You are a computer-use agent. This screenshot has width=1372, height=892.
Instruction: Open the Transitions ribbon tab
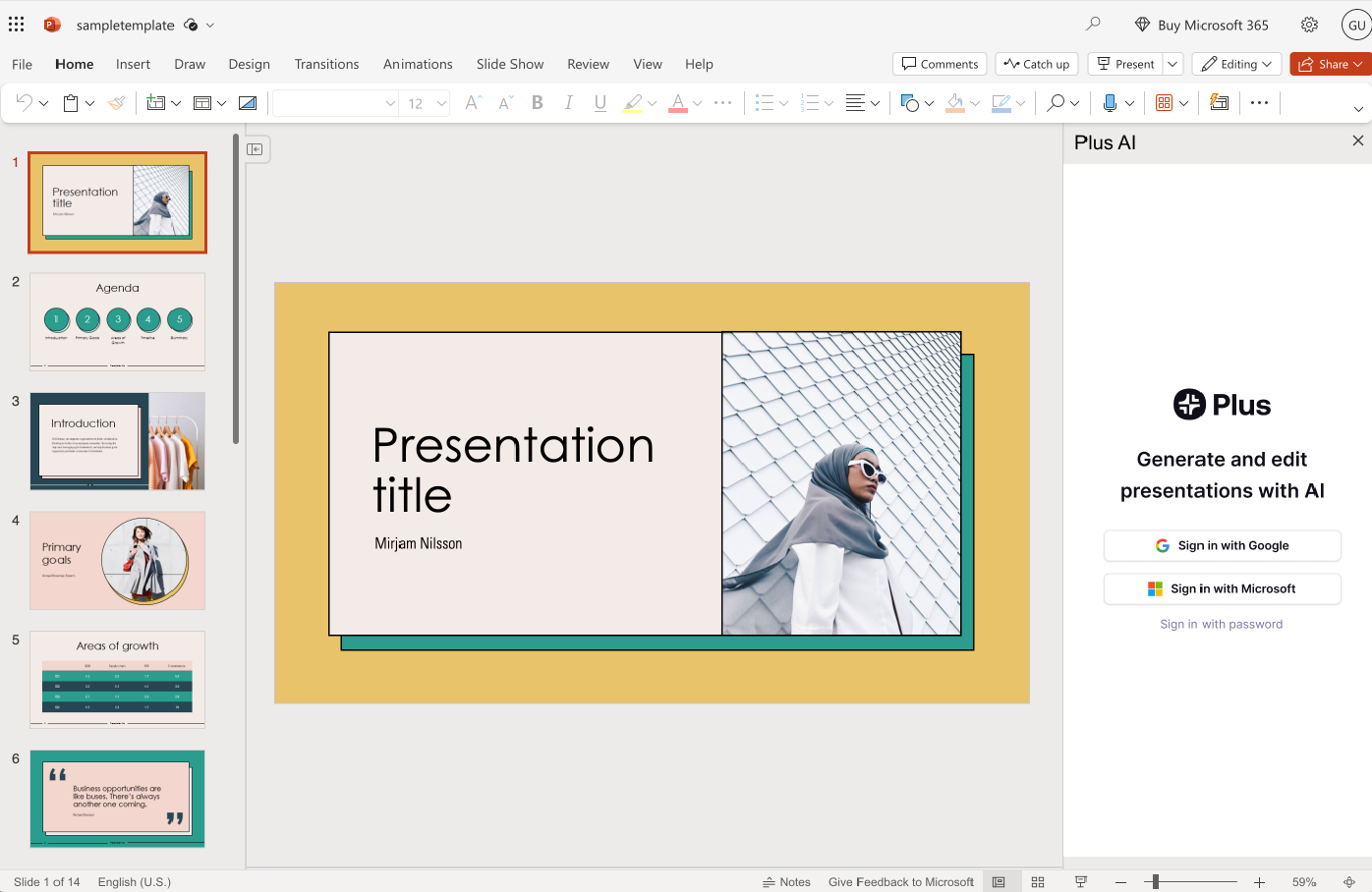coord(326,64)
